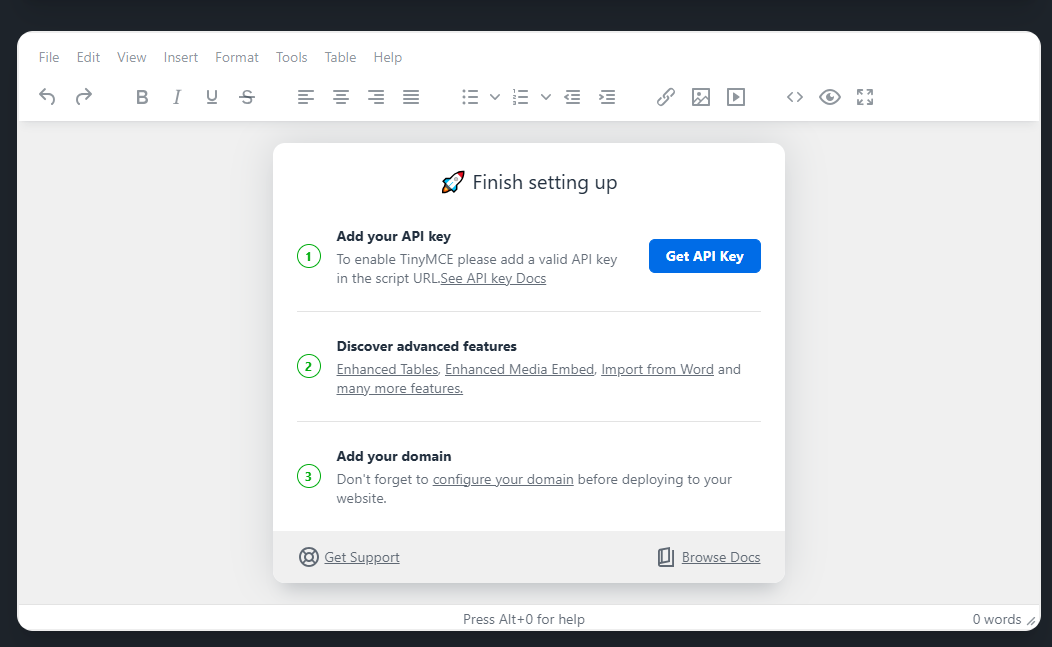Toggle strikethrough formatting

click(x=247, y=97)
